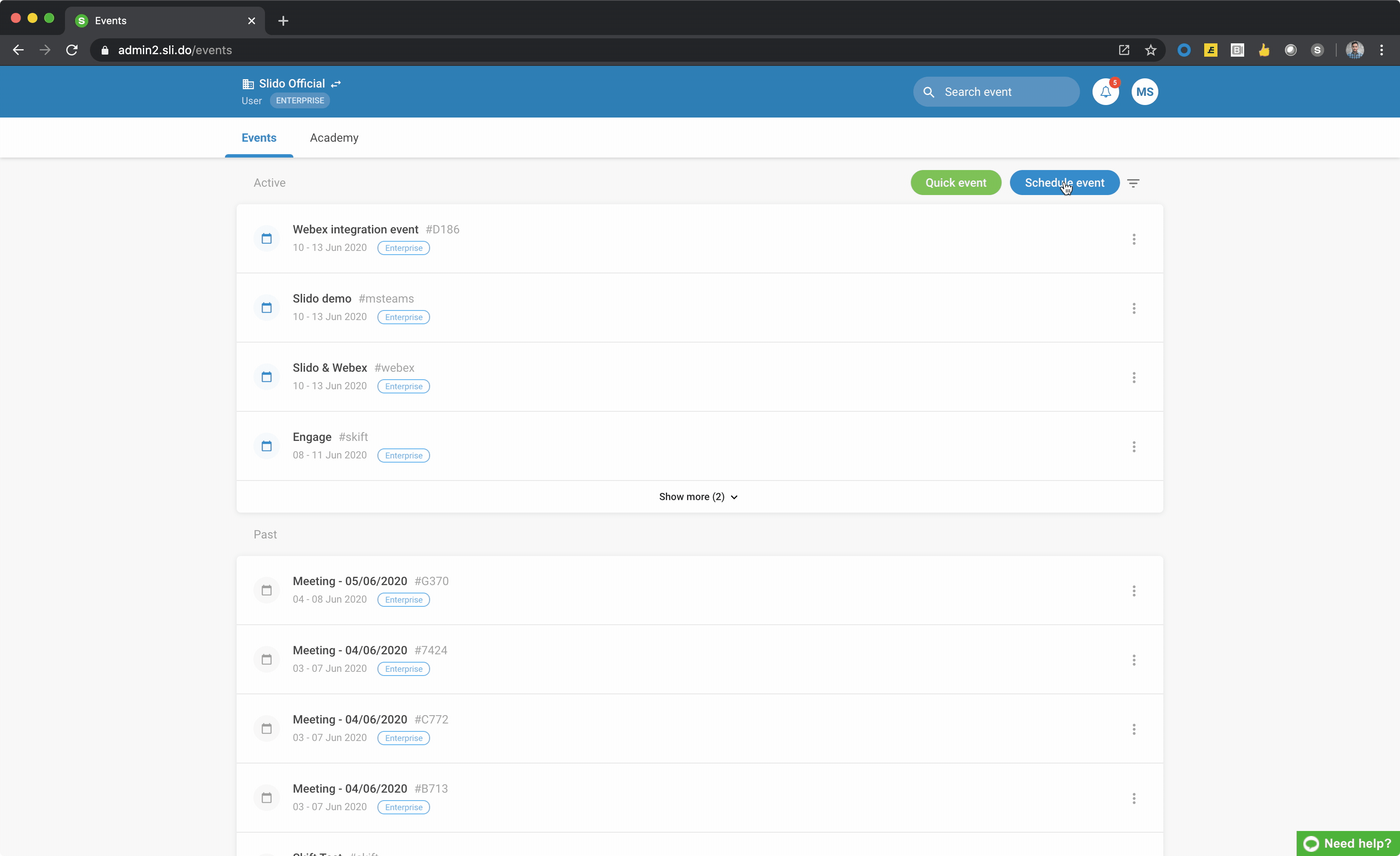This screenshot has width=1400, height=856.
Task: Create a Quick event
Action: click(x=956, y=183)
